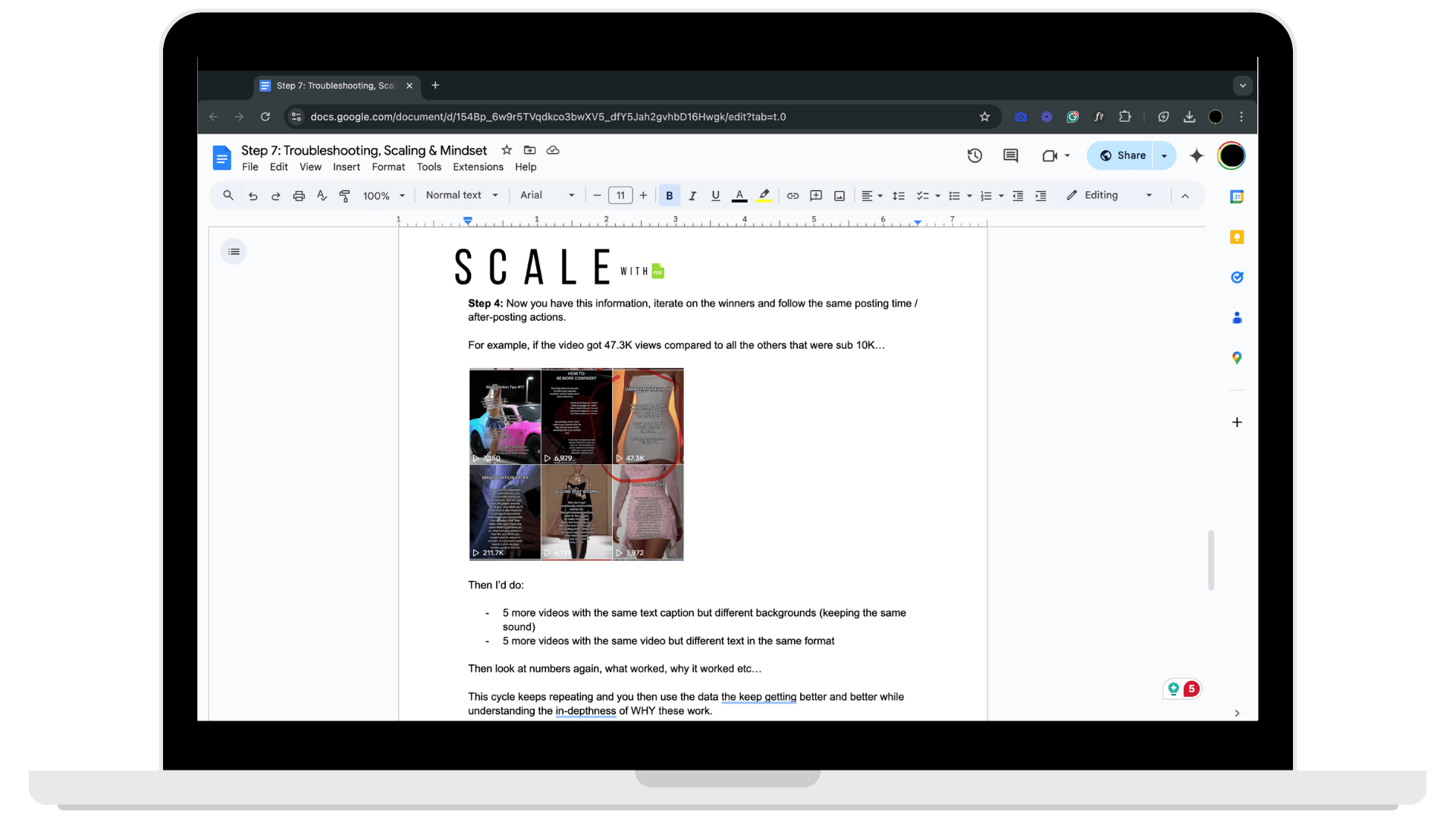Open the highlight color picker
Image resolution: width=1456 pixels, height=819 pixels.
click(764, 196)
